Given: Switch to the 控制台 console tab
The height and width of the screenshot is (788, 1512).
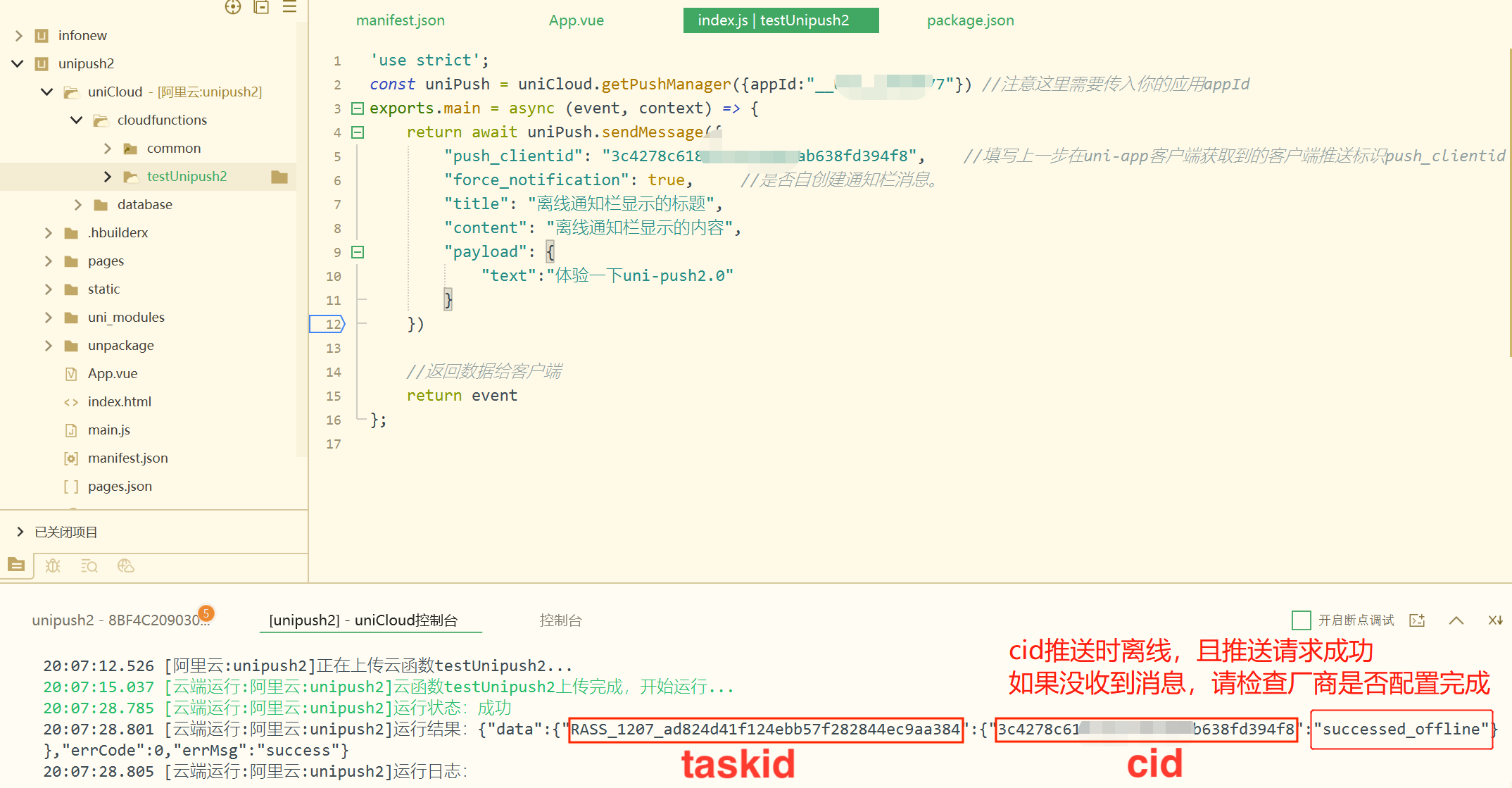Looking at the screenshot, I should (x=560, y=620).
